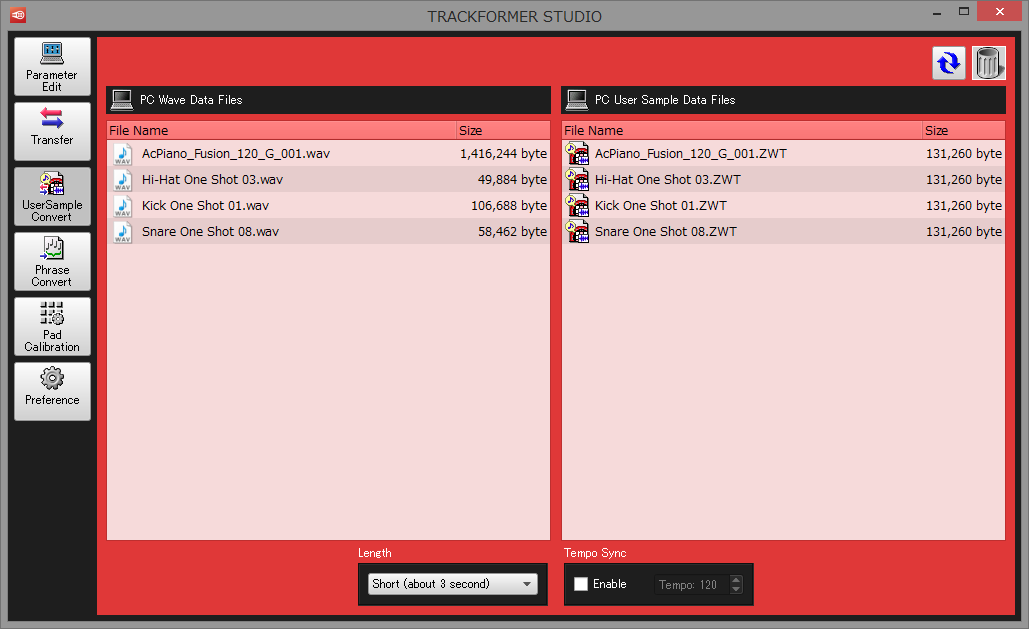Sort user sample files by File Name header
This screenshot has height=629, width=1029.
pos(742,130)
